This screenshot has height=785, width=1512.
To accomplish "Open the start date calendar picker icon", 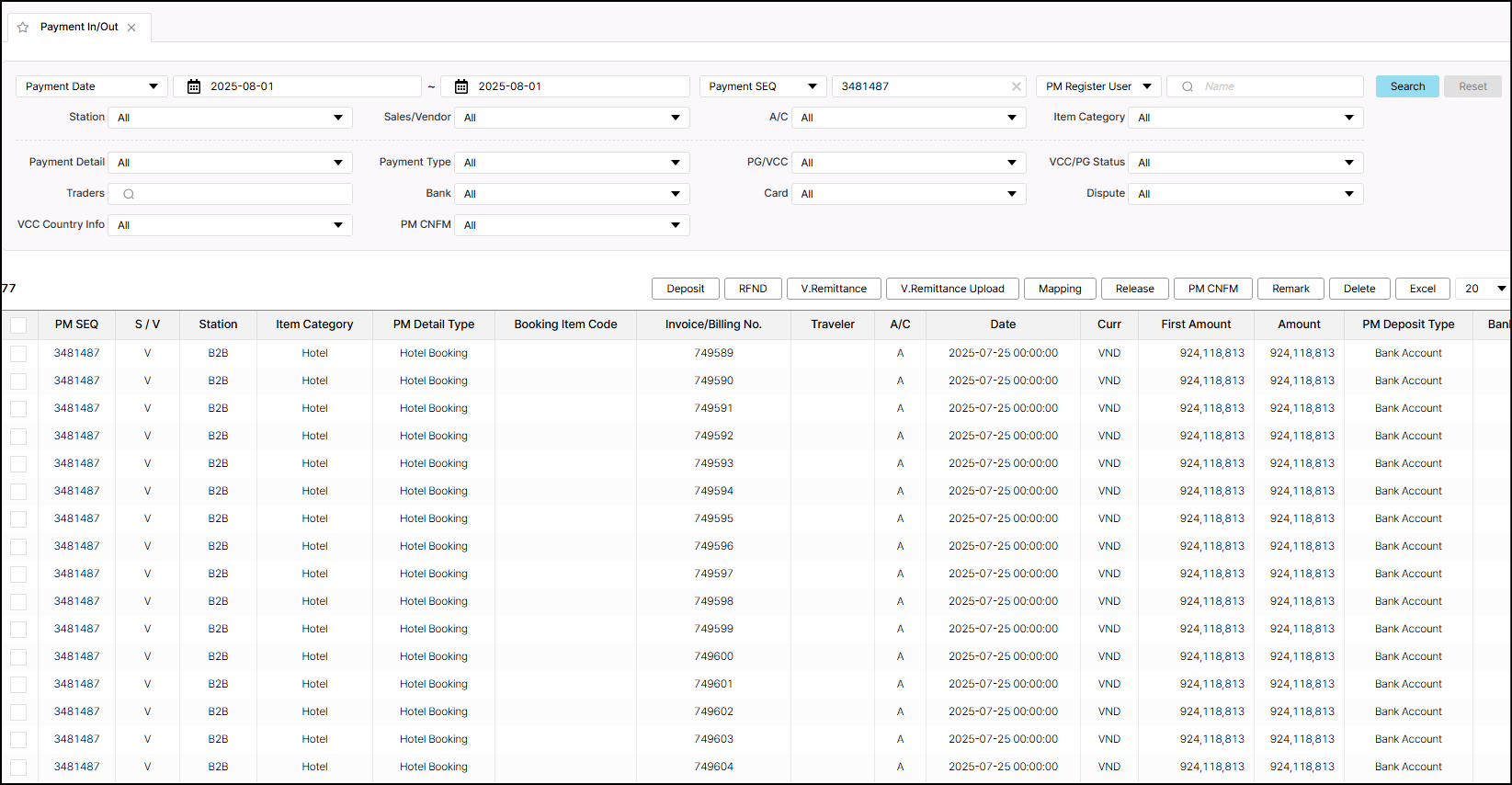I will 194,86.
